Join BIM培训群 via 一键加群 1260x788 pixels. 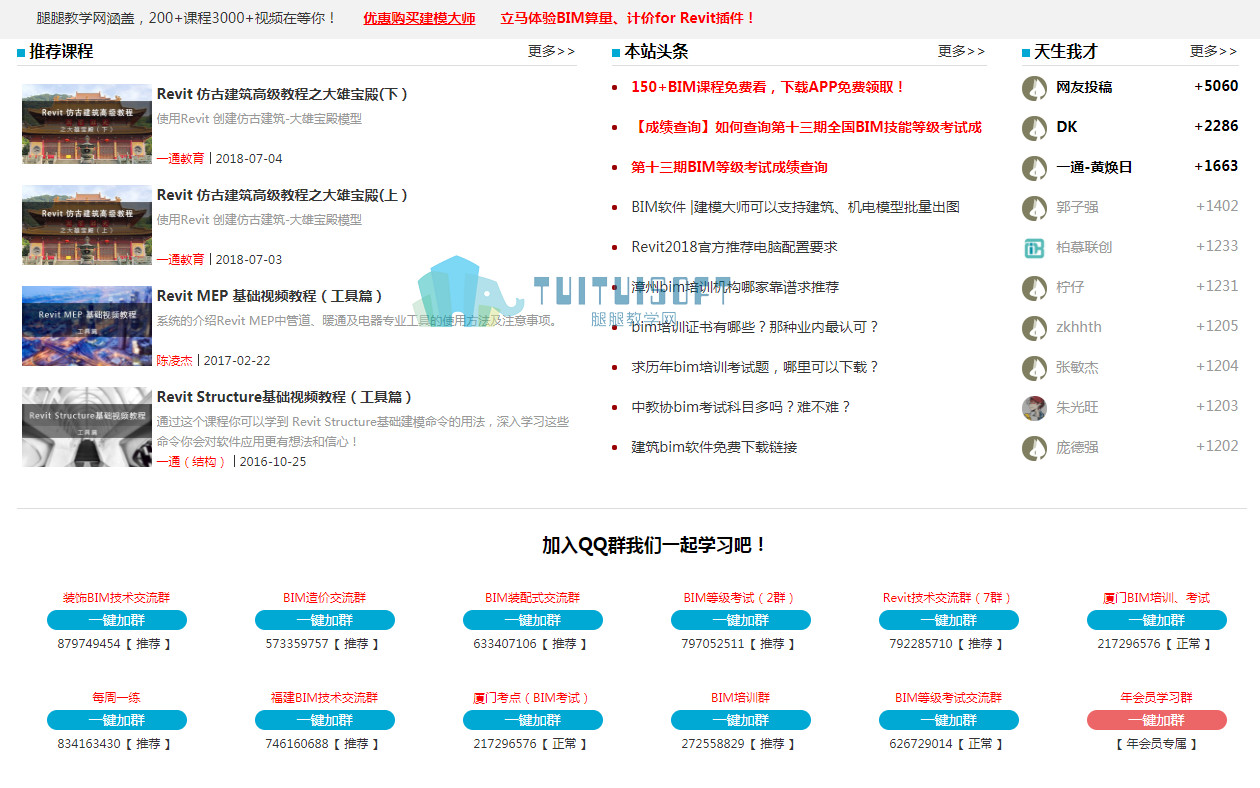click(741, 720)
